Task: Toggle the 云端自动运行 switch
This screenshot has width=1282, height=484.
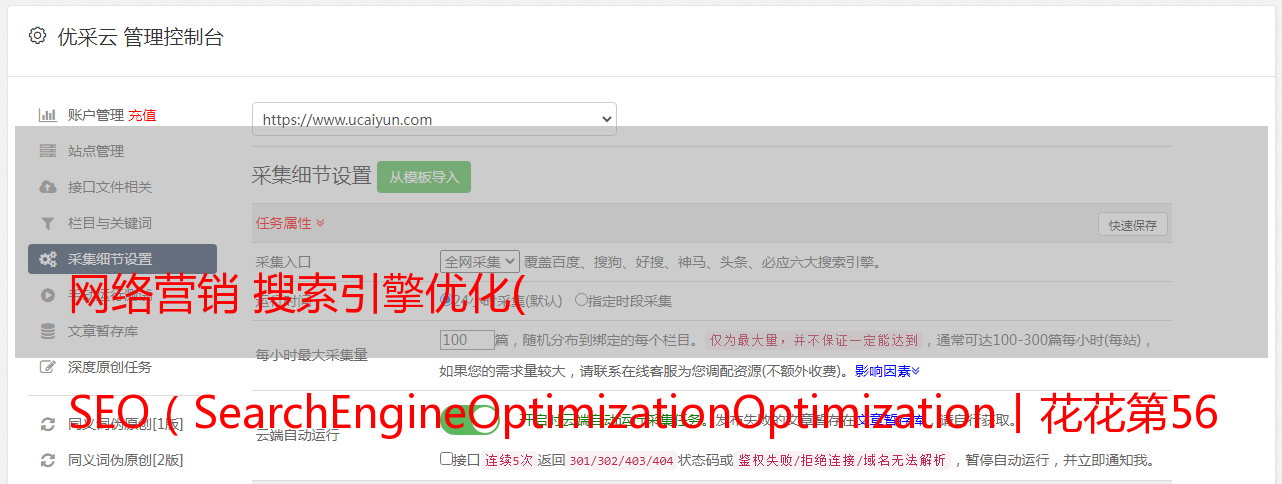Action: pos(470,418)
